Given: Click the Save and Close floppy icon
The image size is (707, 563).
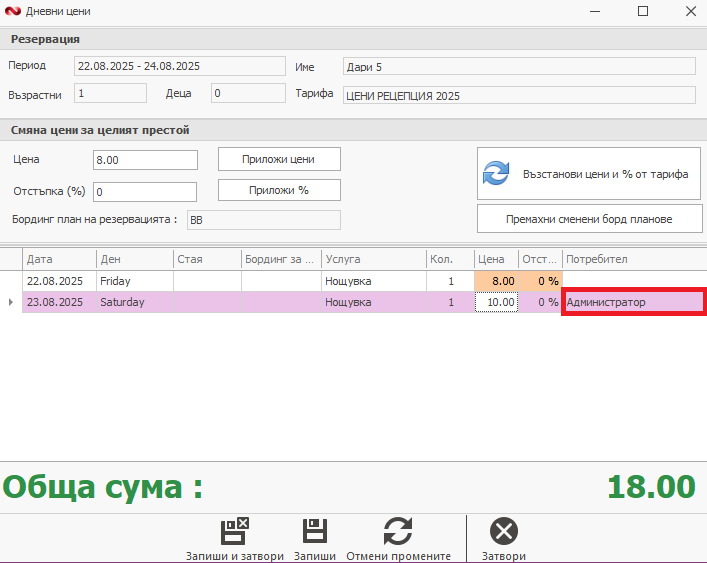Looking at the screenshot, I should point(234,530).
